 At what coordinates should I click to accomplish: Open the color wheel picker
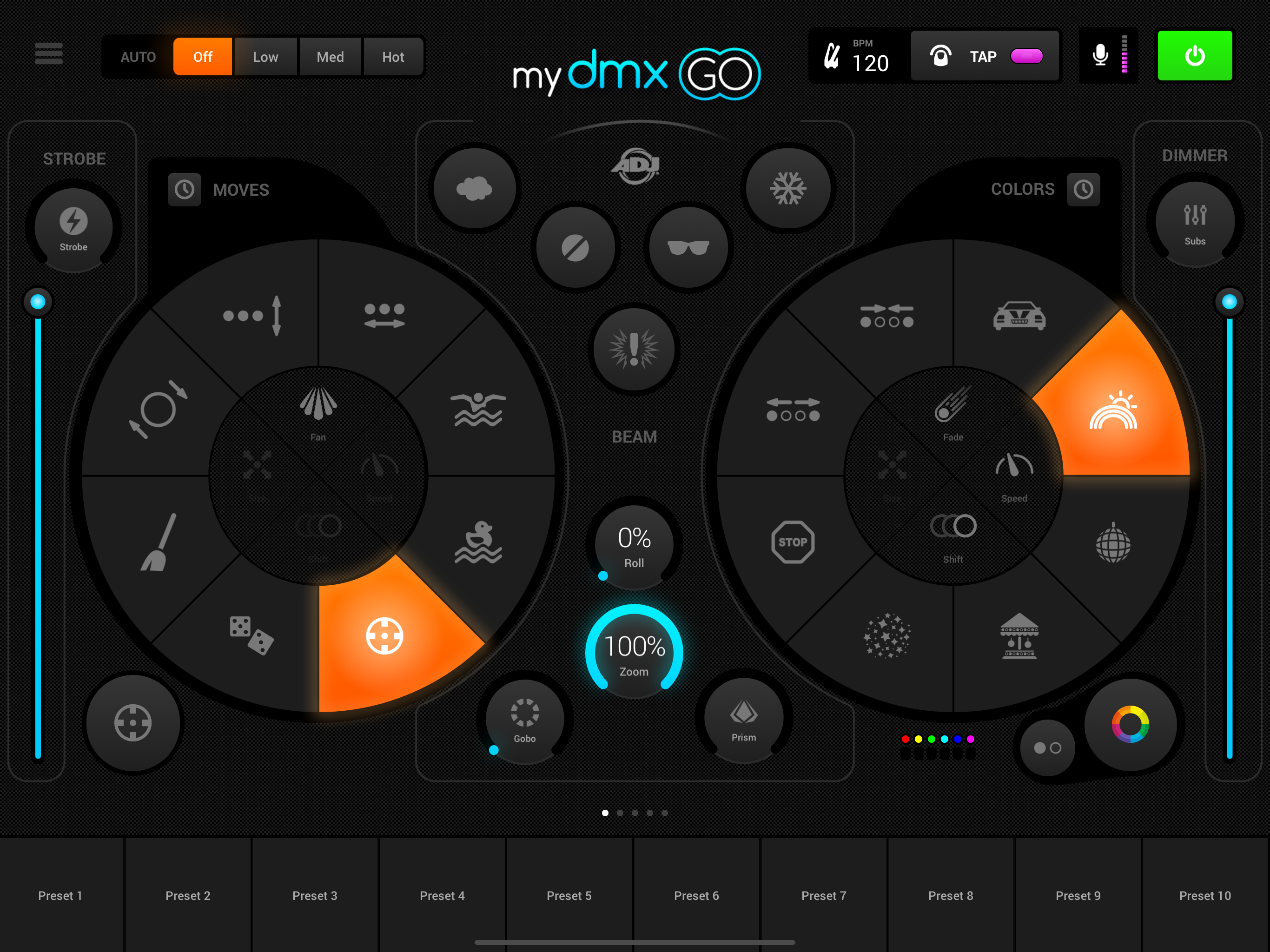point(1130,724)
